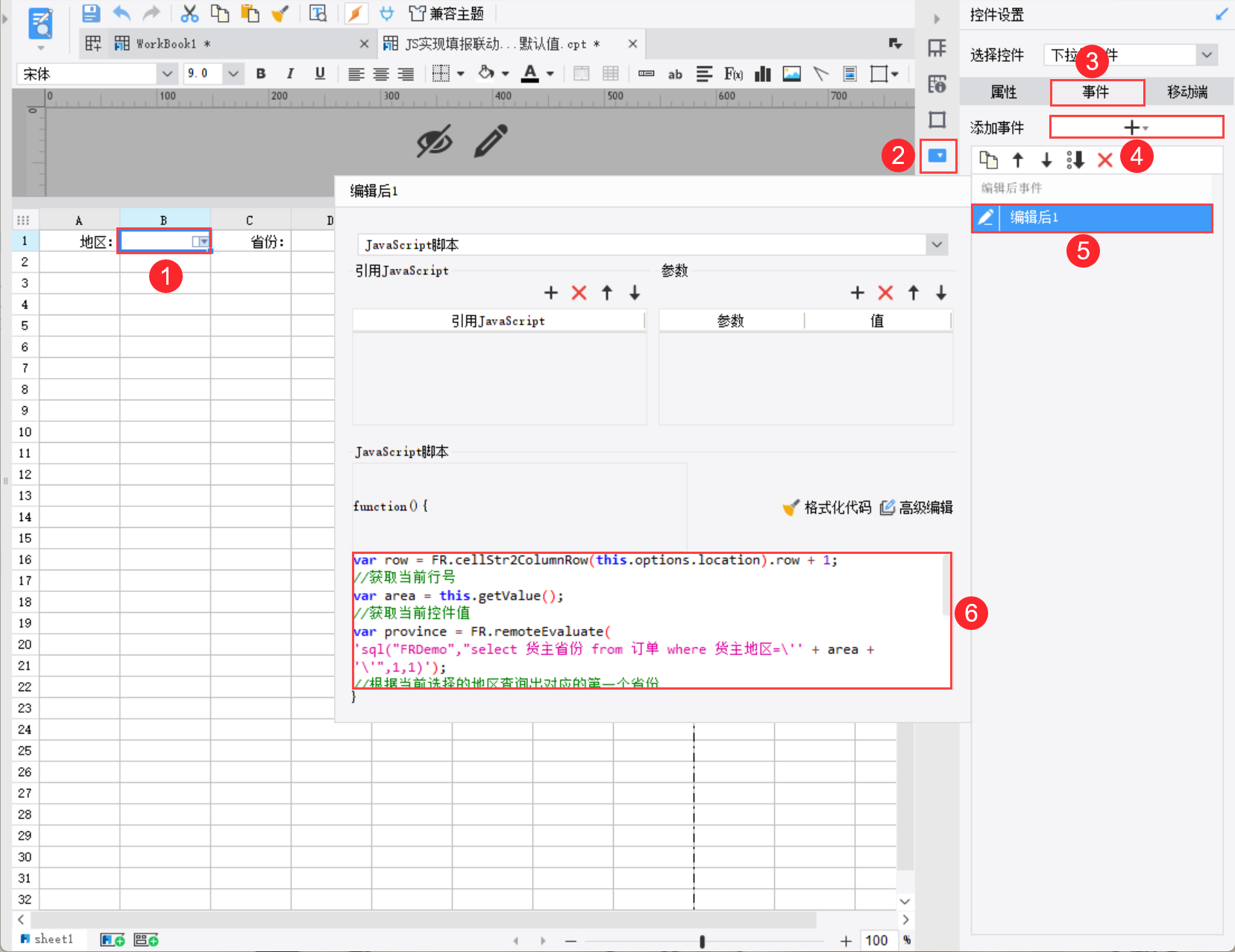The width and height of the screenshot is (1235, 952).
Task: Click the zoom percentage field showing 100
Action: [x=877, y=941]
